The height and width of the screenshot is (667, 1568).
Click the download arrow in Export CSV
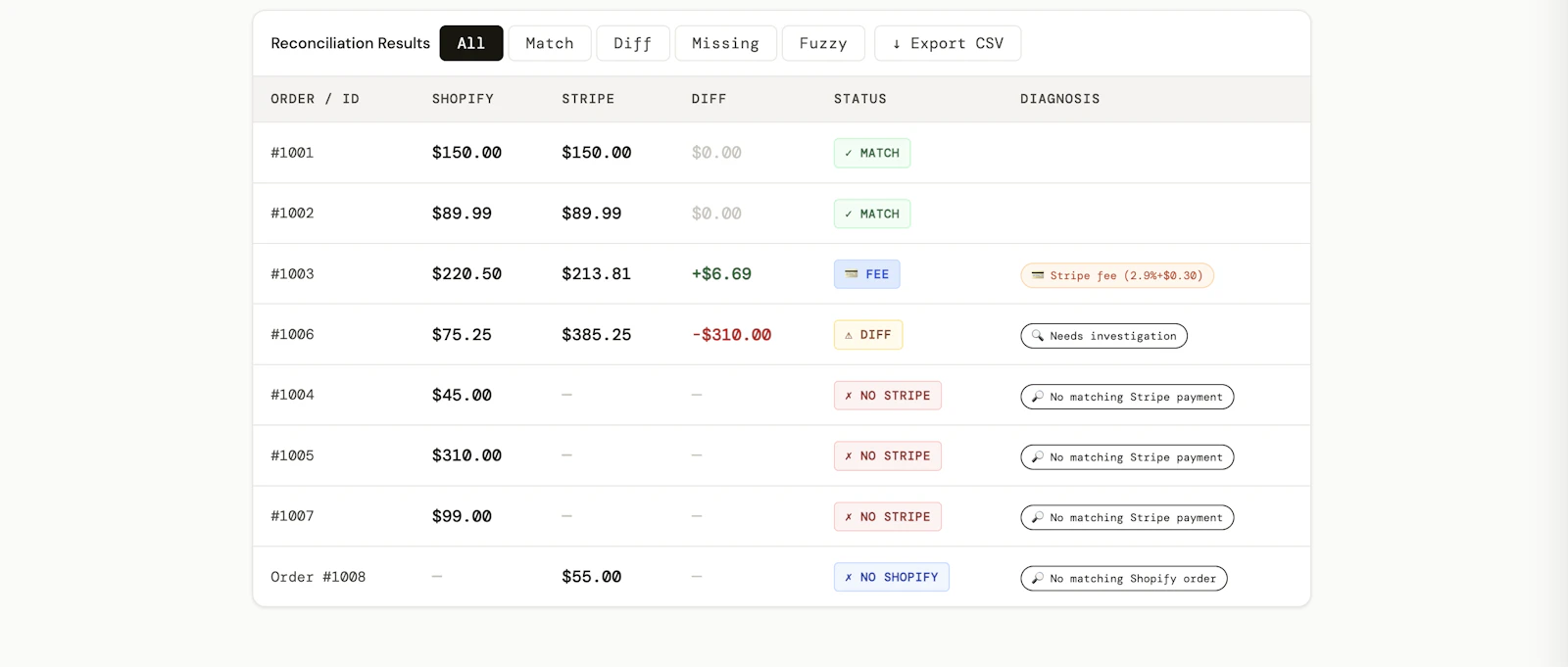[x=896, y=44]
